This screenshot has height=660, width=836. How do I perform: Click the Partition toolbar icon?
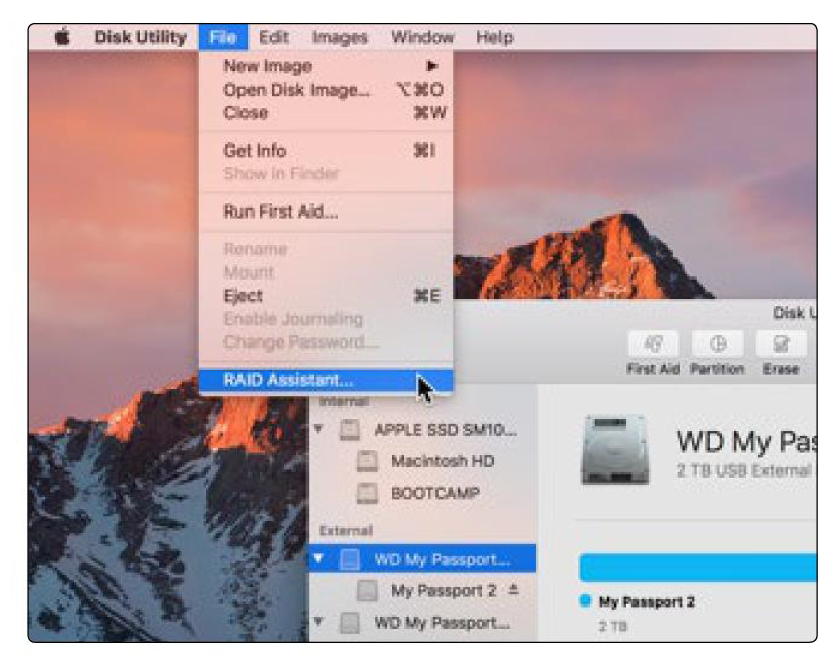click(717, 344)
